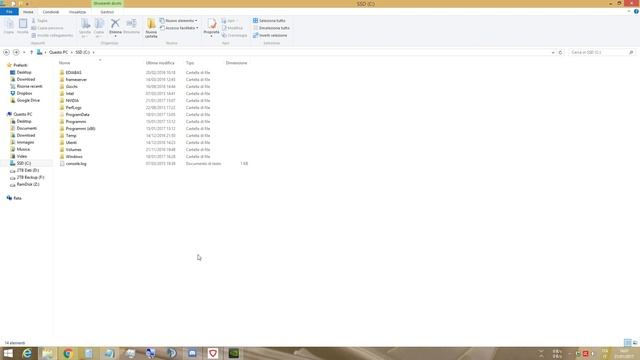Switch to the Gestisci ribbon tab
The width and height of the screenshot is (640, 360).
(x=107, y=12)
